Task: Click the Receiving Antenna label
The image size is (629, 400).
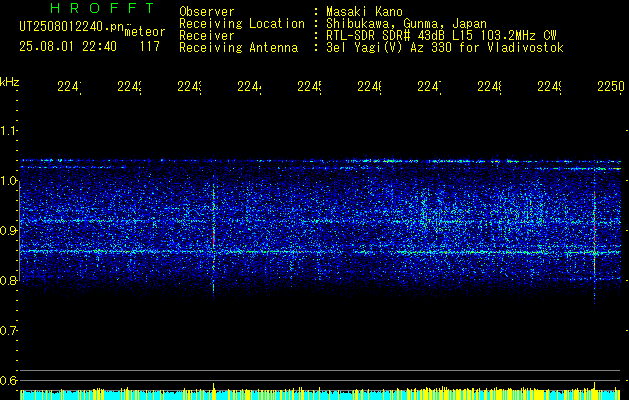Action: (x=238, y=48)
